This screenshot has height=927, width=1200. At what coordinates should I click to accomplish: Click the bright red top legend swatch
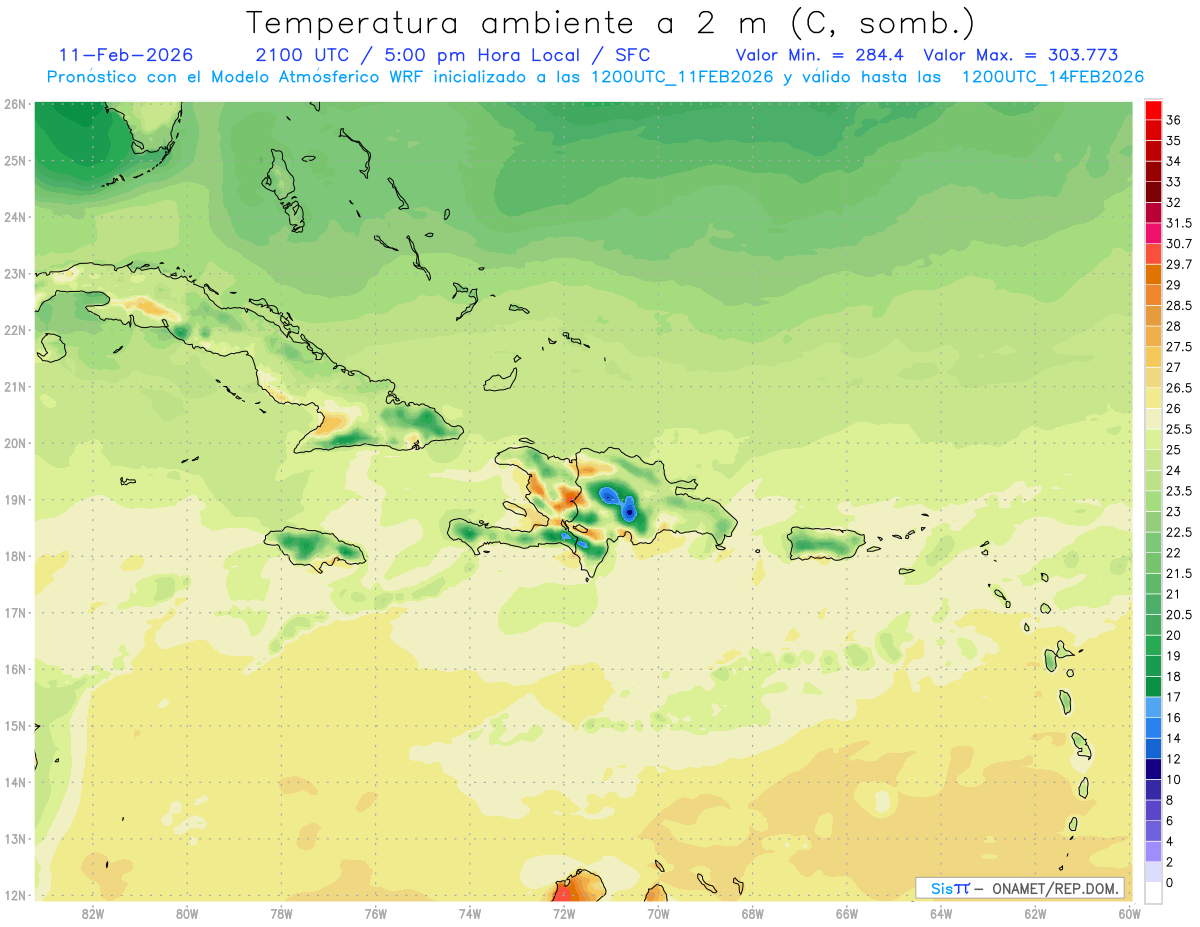1153,110
